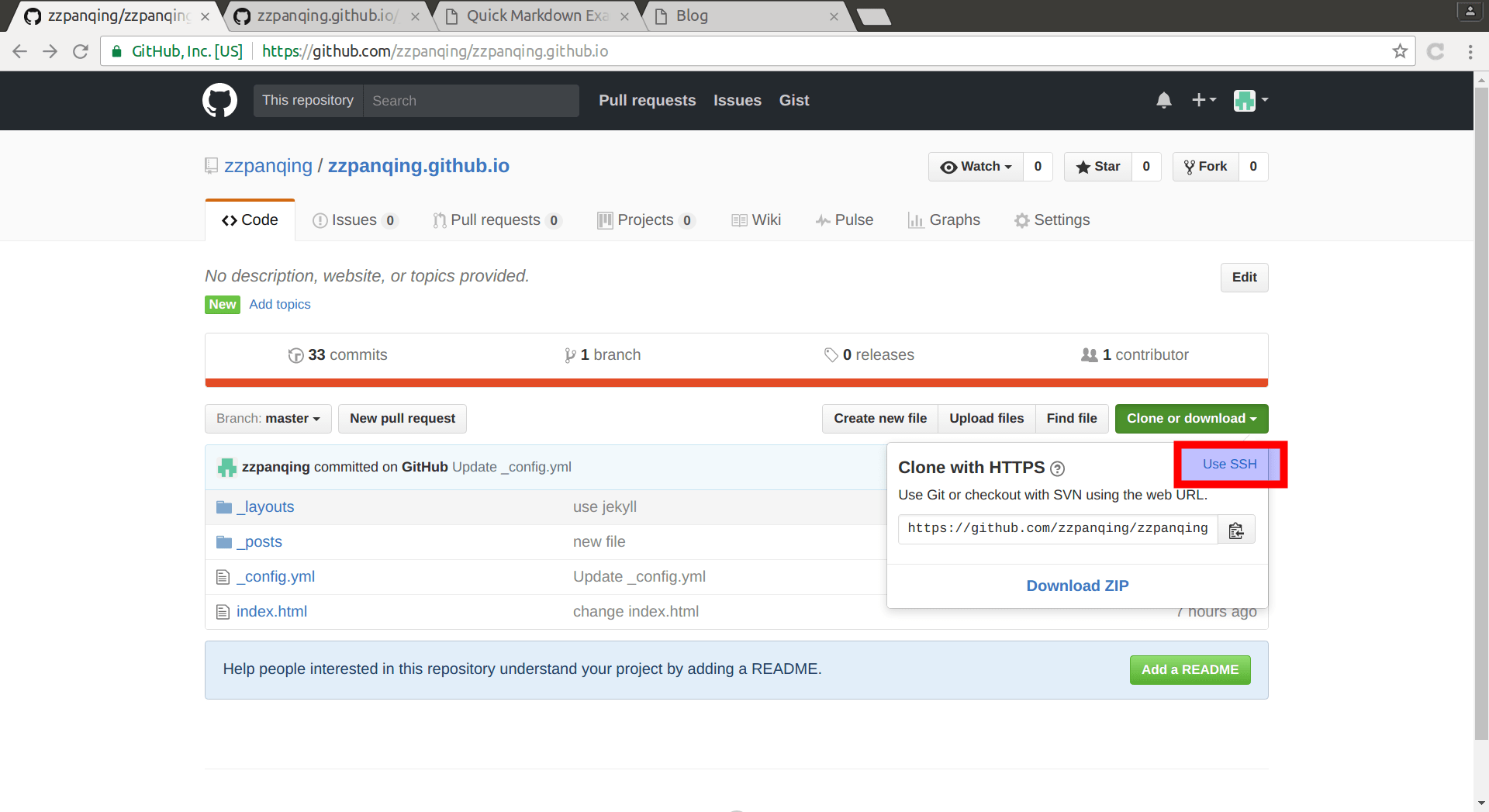The image size is (1489, 812).
Task: Open the plus create-new menu
Action: [x=1204, y=100]
